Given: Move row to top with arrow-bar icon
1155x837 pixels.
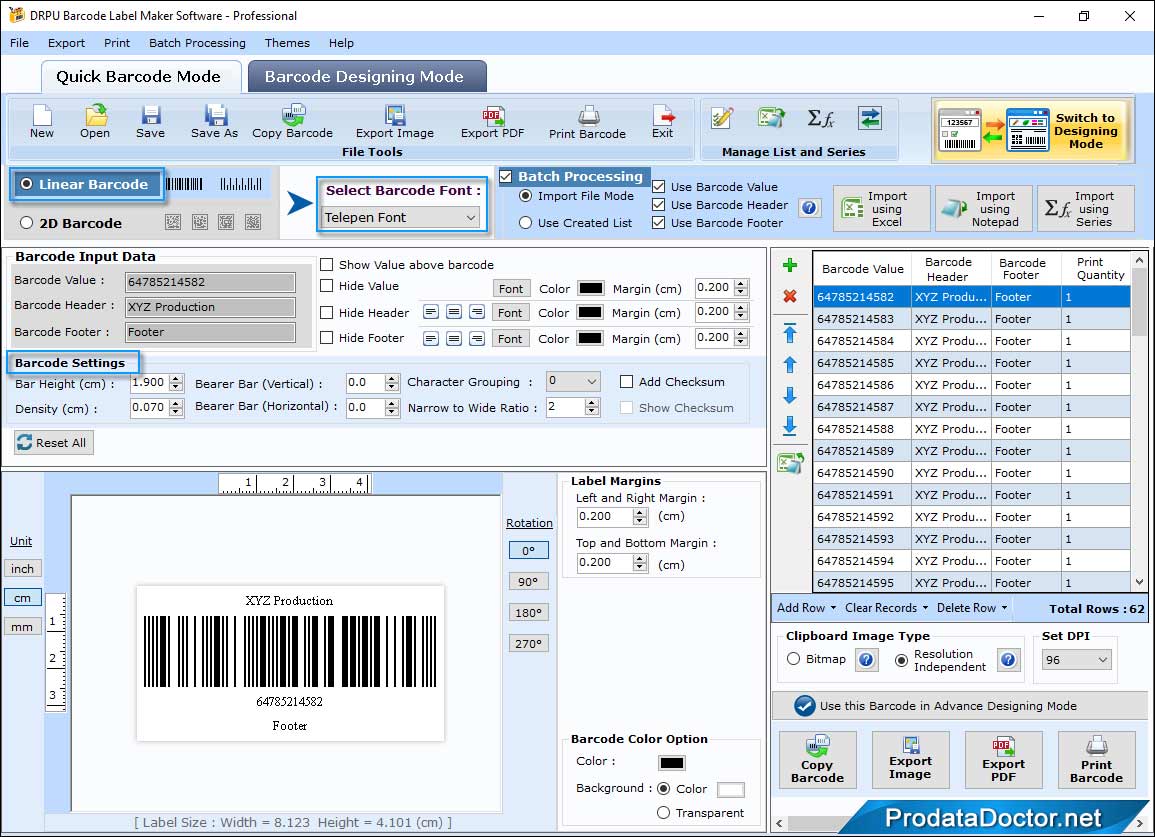Looking at the screenshot, I should pos(790,333).
